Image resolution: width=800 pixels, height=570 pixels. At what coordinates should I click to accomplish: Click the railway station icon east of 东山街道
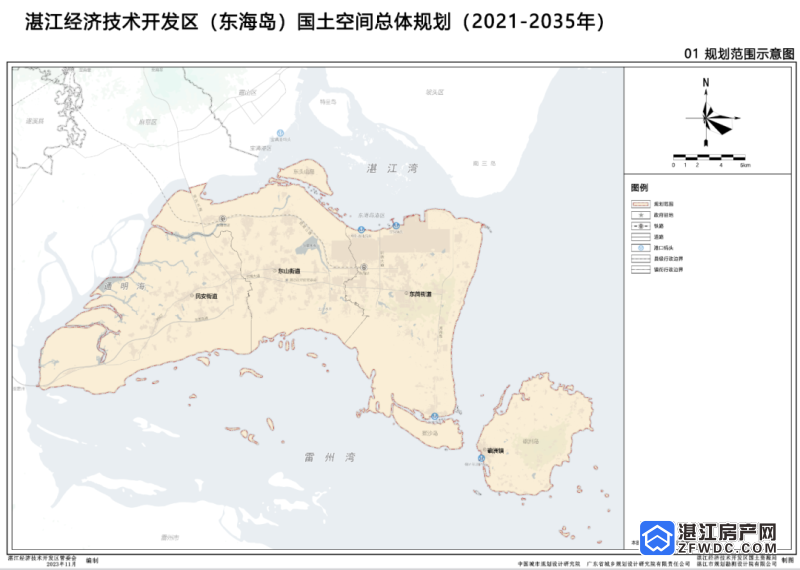click(x=364, y=267)
